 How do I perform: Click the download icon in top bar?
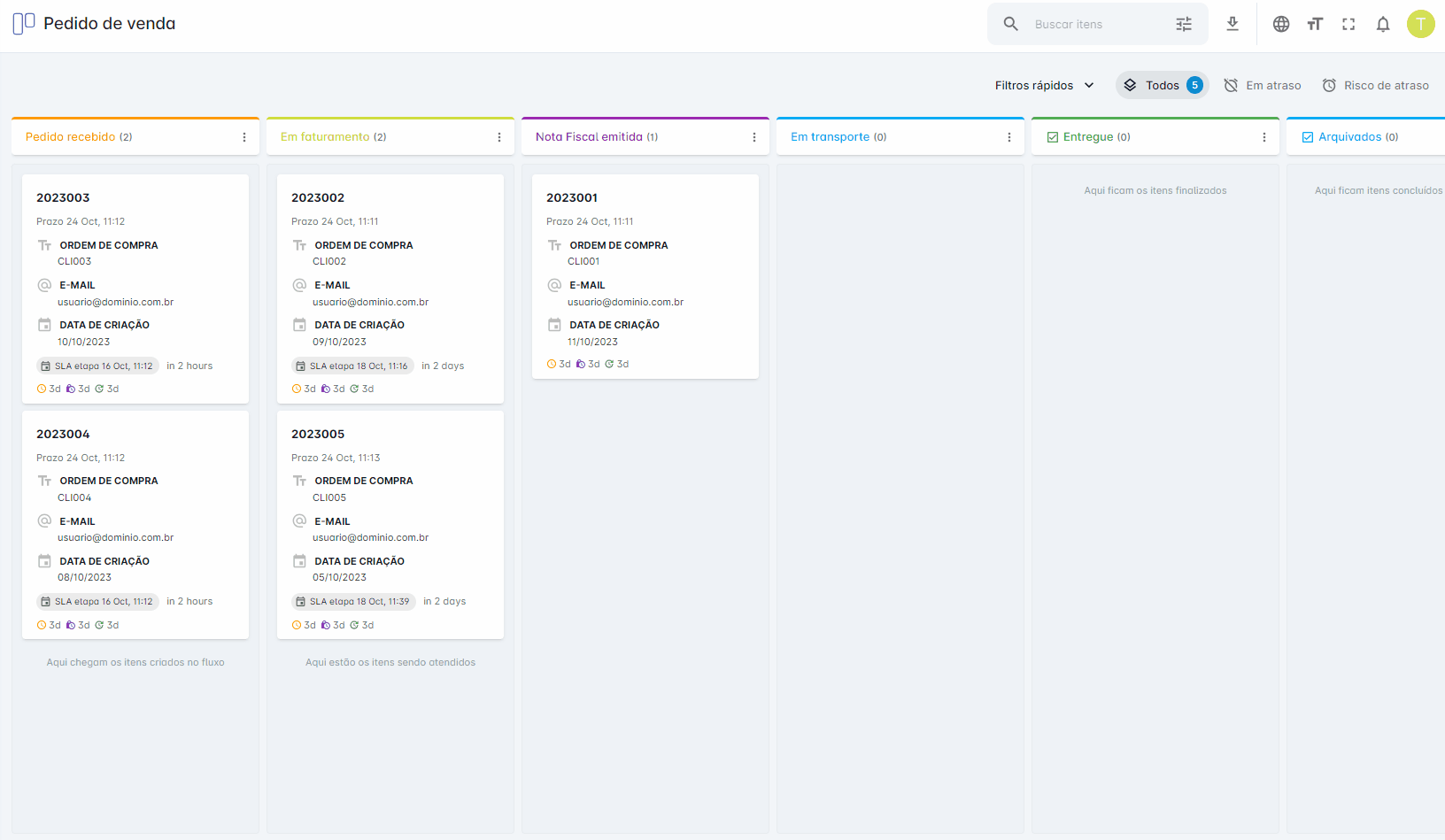click(1232, 24)
